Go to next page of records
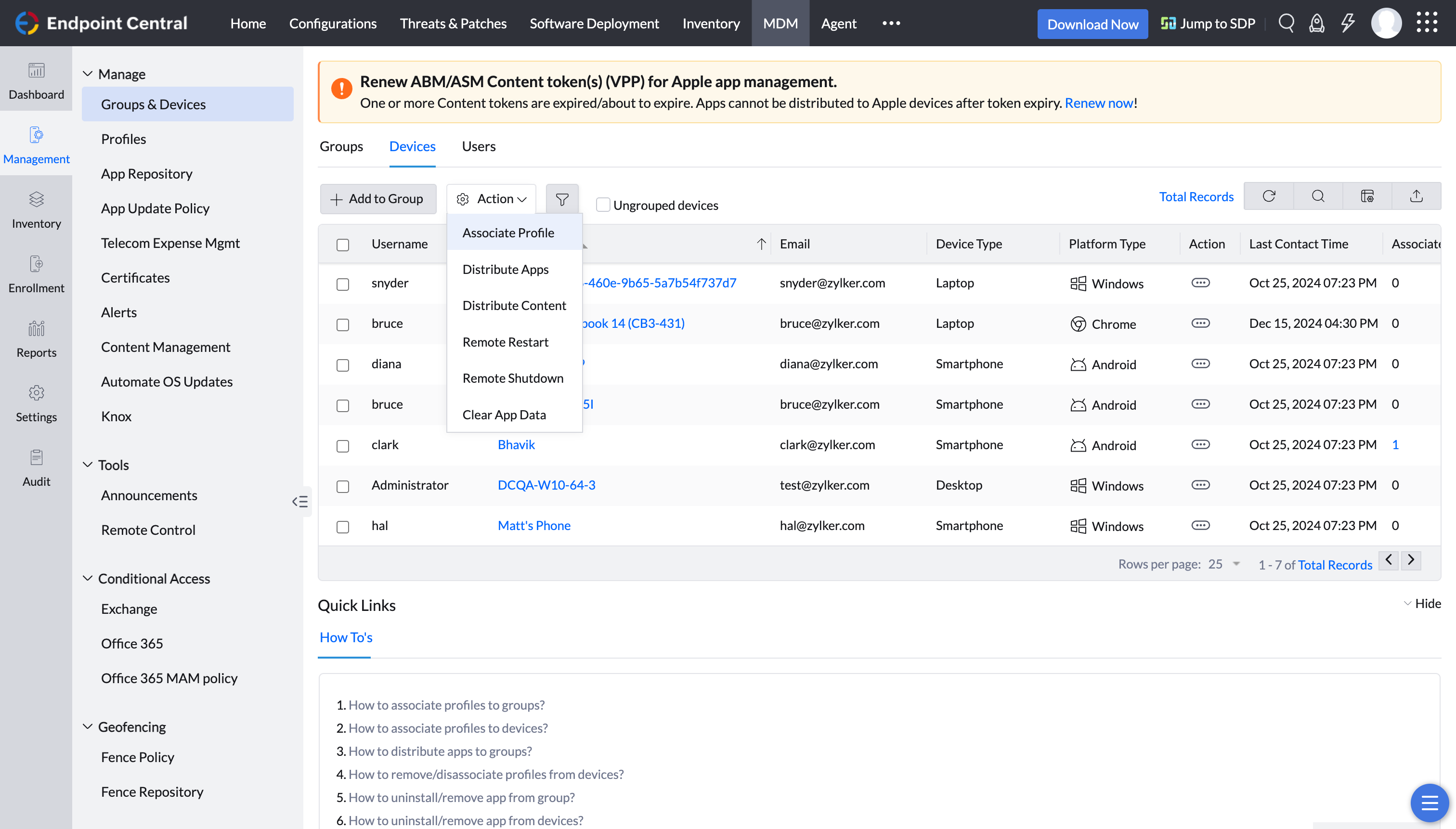 1410,560
